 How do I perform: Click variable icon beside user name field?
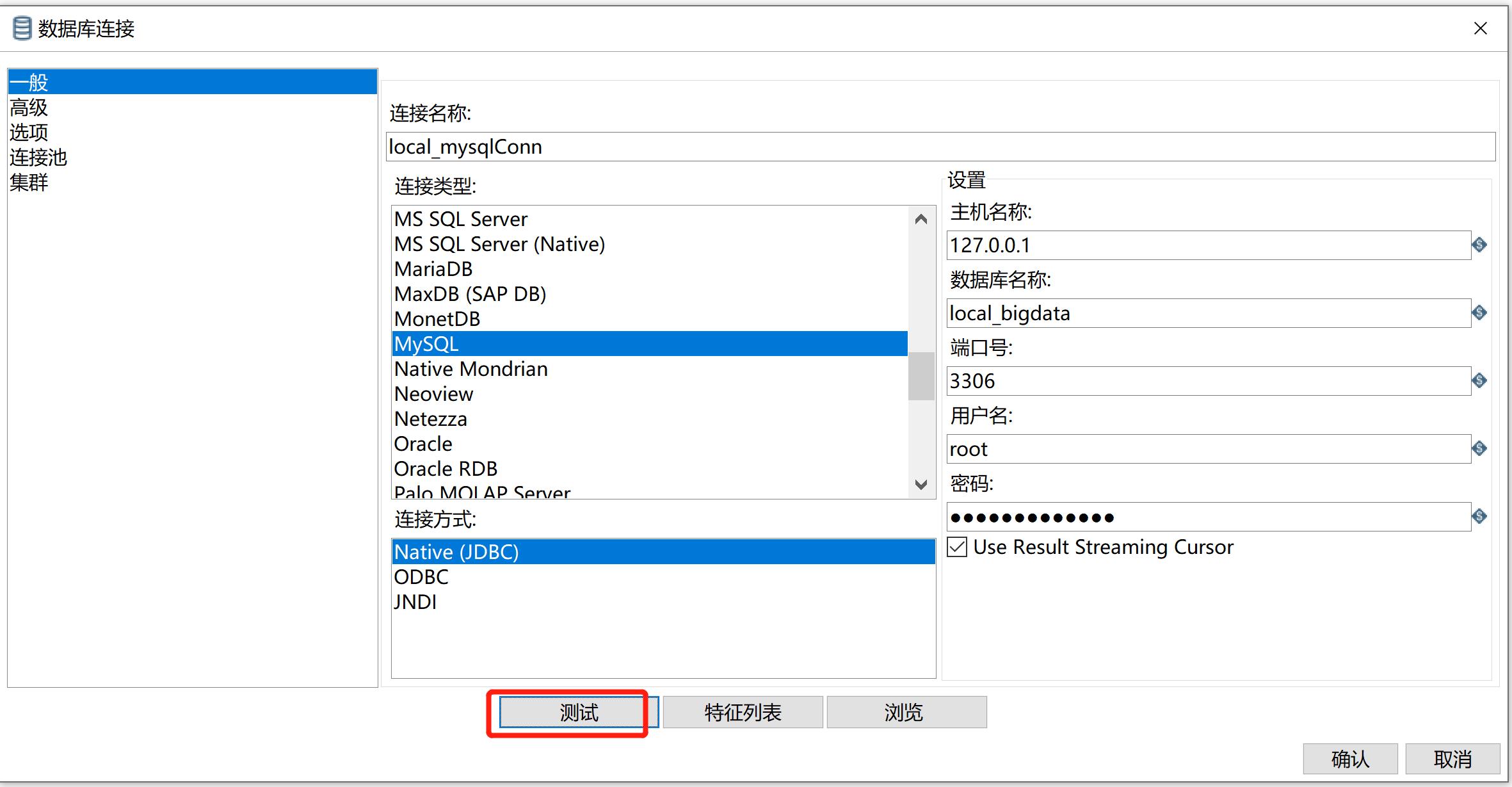1479,448
